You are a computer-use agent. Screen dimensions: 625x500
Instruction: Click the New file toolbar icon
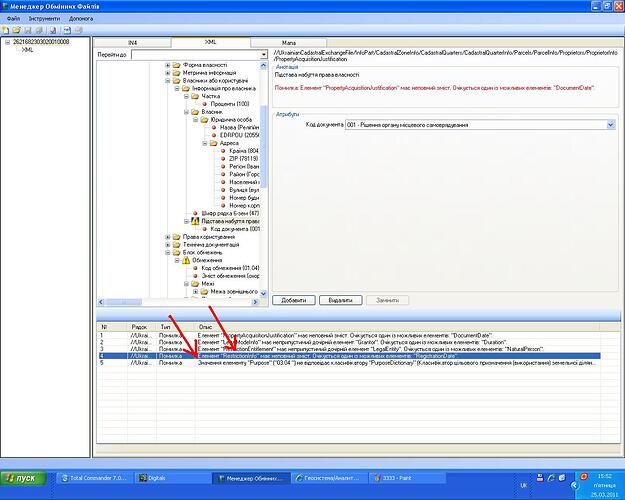point(5,30)
